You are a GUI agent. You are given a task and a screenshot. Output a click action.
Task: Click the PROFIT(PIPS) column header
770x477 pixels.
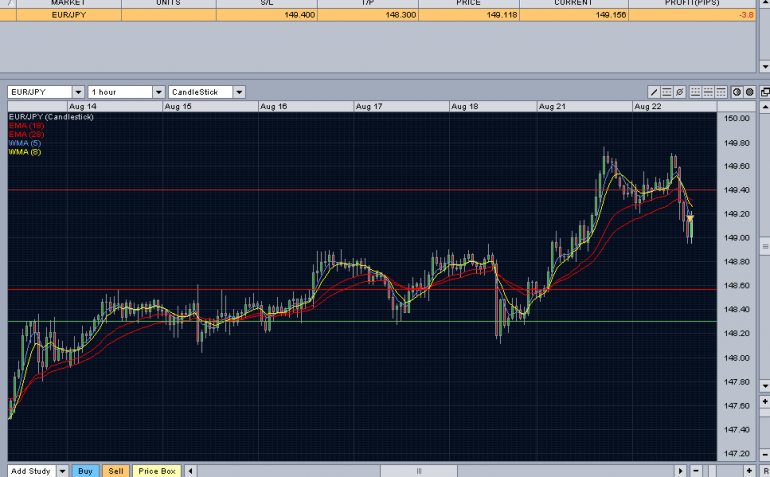point(692,3)
